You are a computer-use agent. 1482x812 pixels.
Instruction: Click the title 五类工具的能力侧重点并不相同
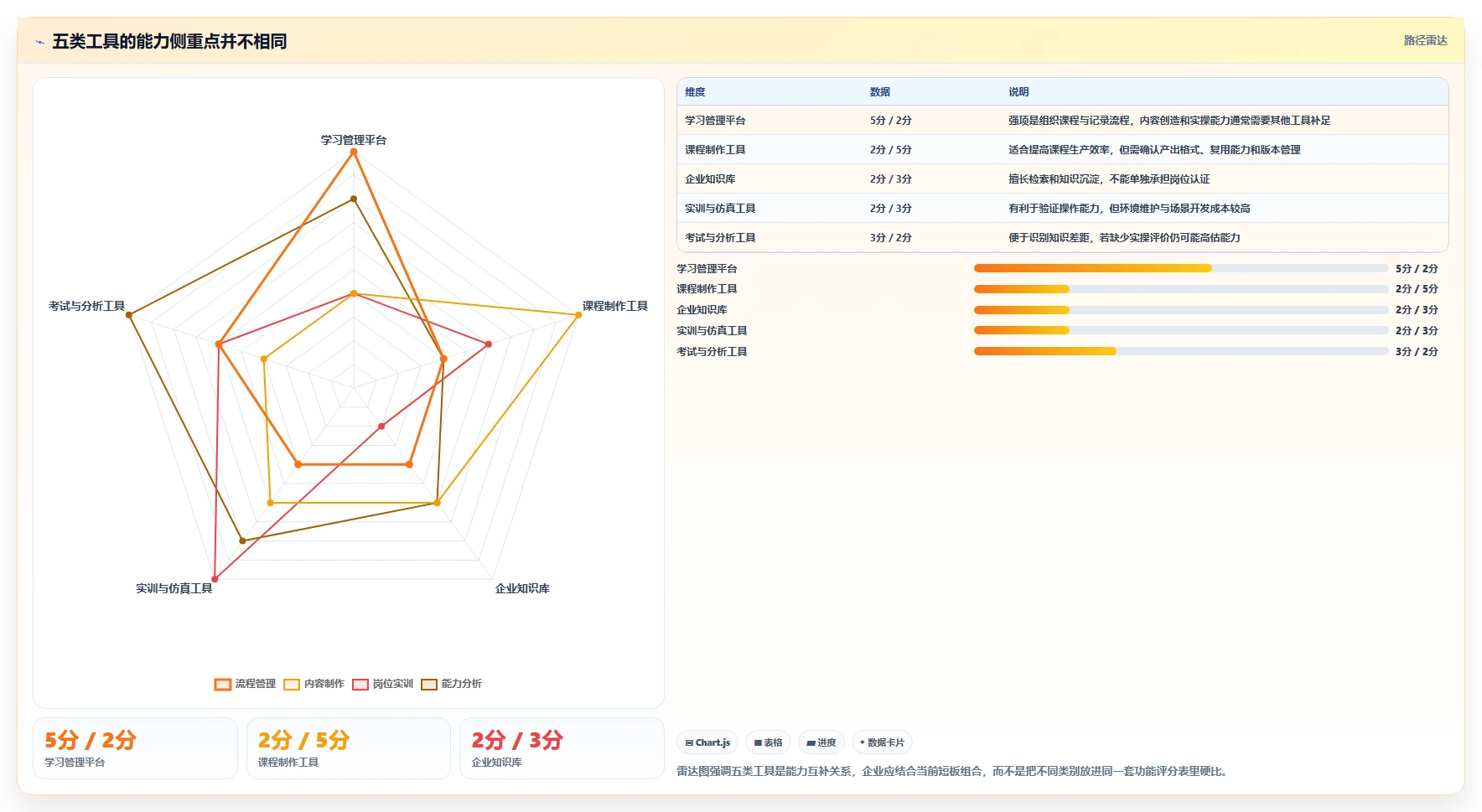pos(169,41)
